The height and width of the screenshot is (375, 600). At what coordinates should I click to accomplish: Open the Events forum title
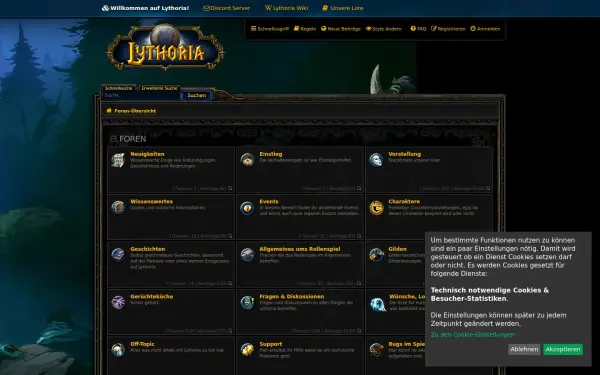[269, 201]
